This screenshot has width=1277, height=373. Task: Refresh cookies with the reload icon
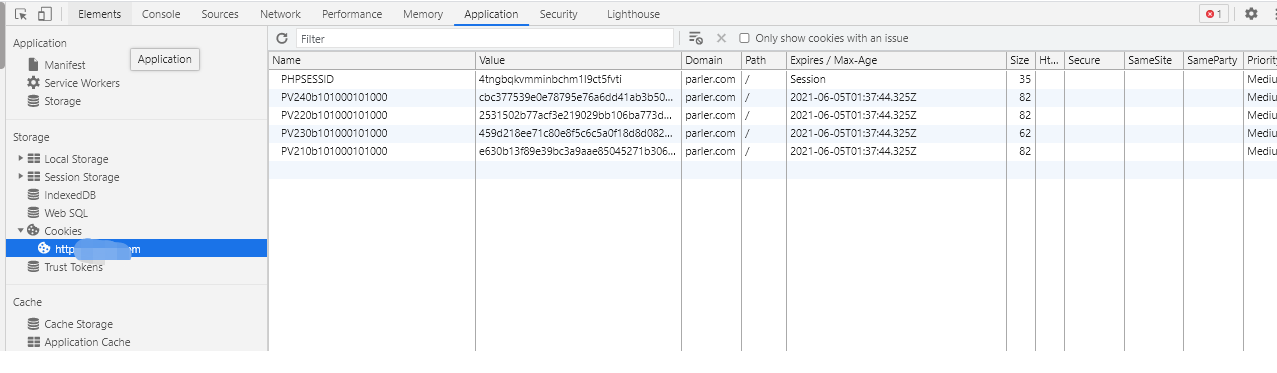click(x=282, y=38)
